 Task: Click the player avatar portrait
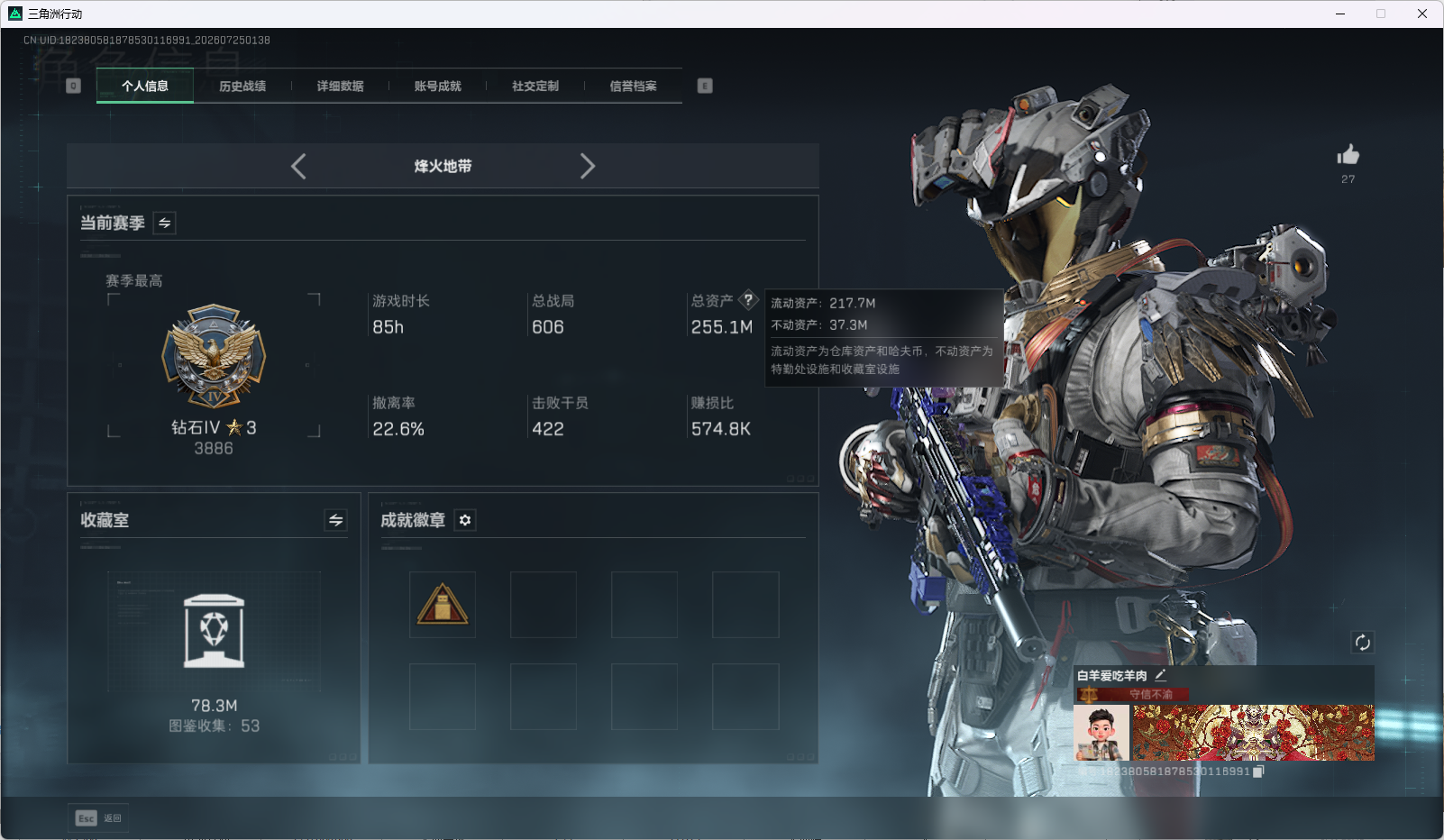(1101, 733)
